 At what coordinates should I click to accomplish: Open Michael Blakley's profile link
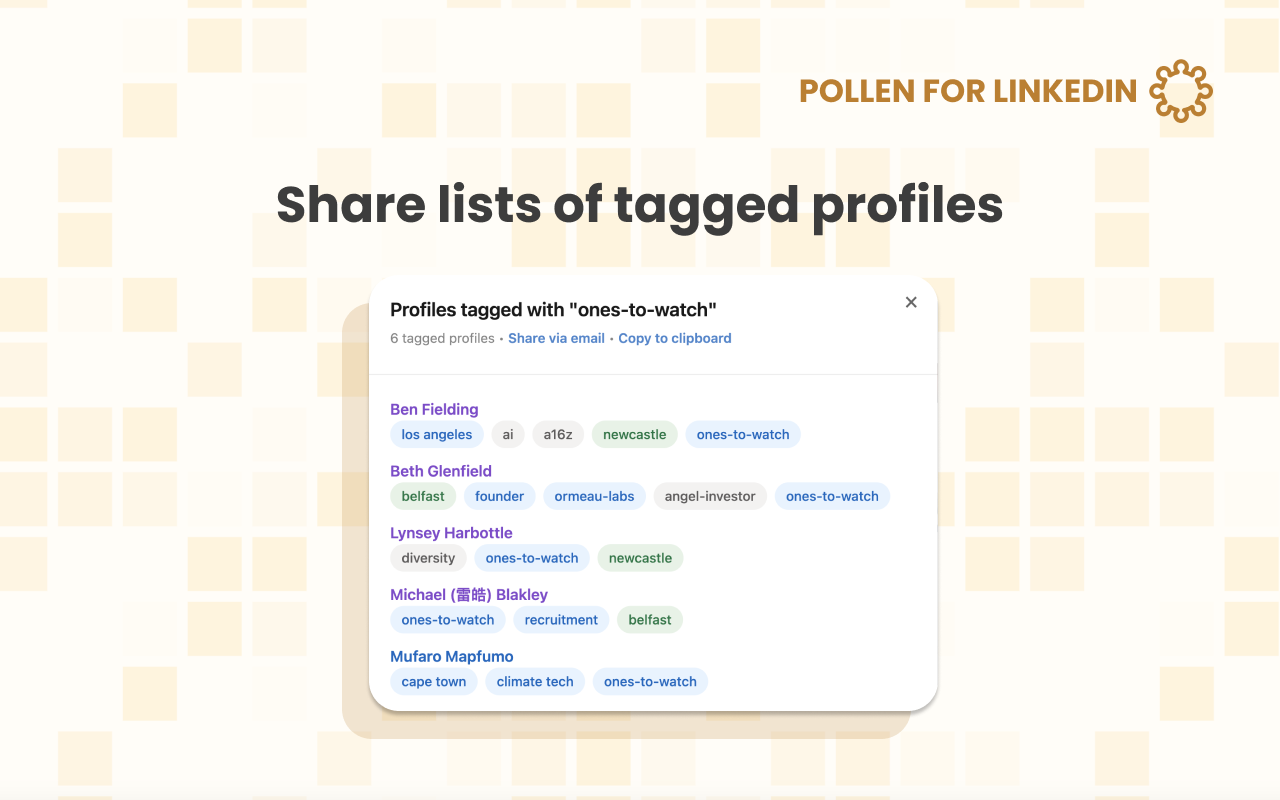point(469,595)
